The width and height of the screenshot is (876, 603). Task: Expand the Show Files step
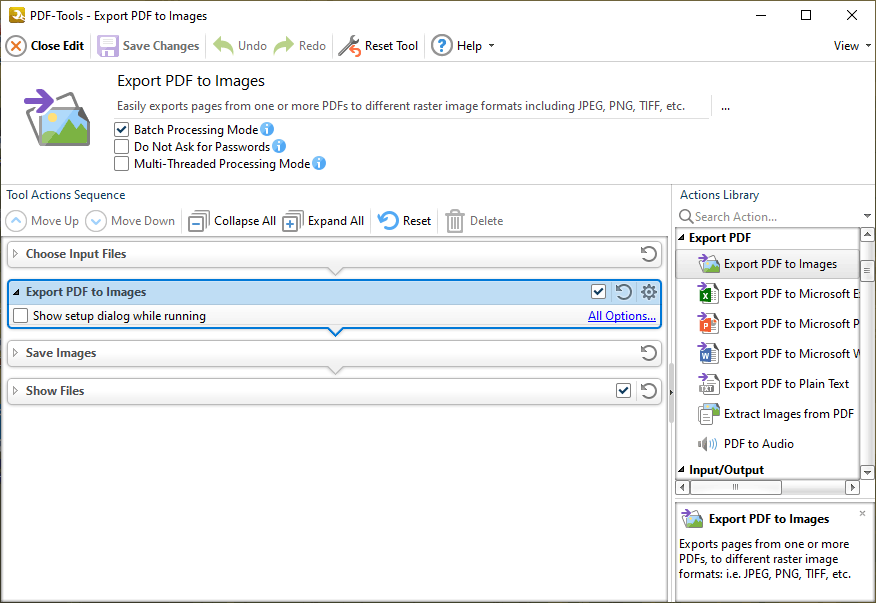17,391
